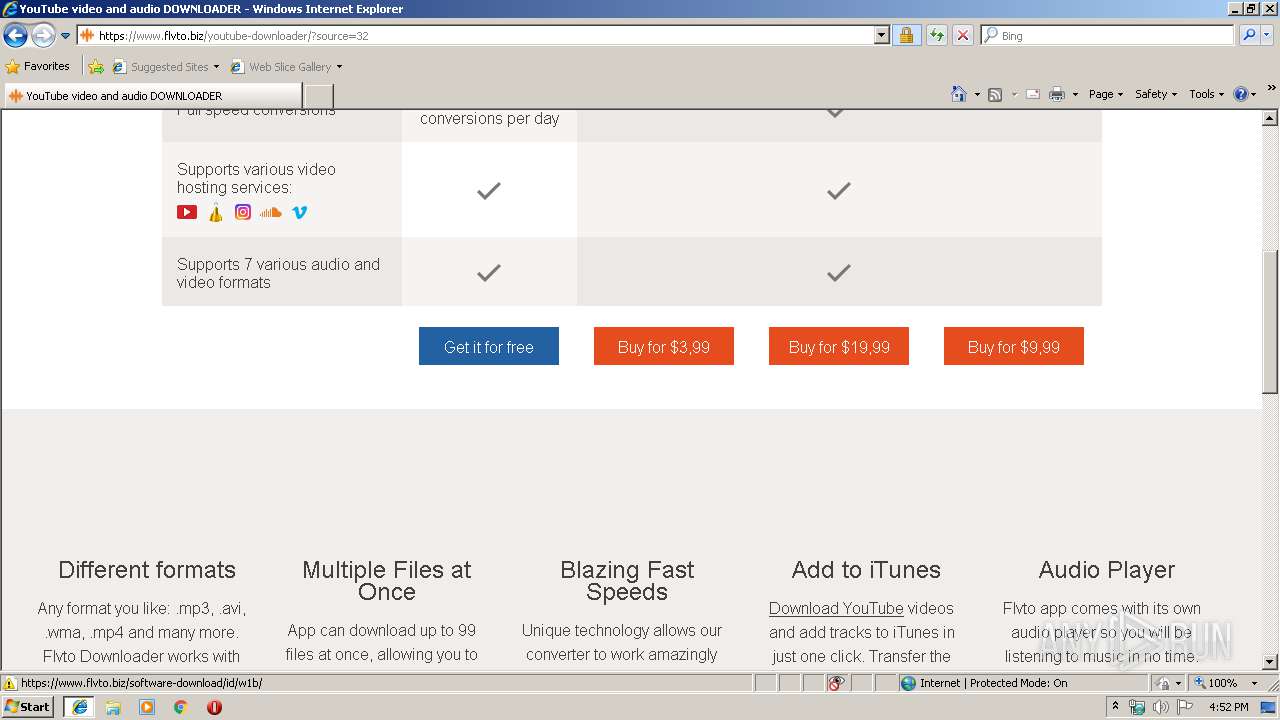Click the red shield taskbar icon
Image resolution: width=1280 pixels, height=720 pixels.
(214, 706)
